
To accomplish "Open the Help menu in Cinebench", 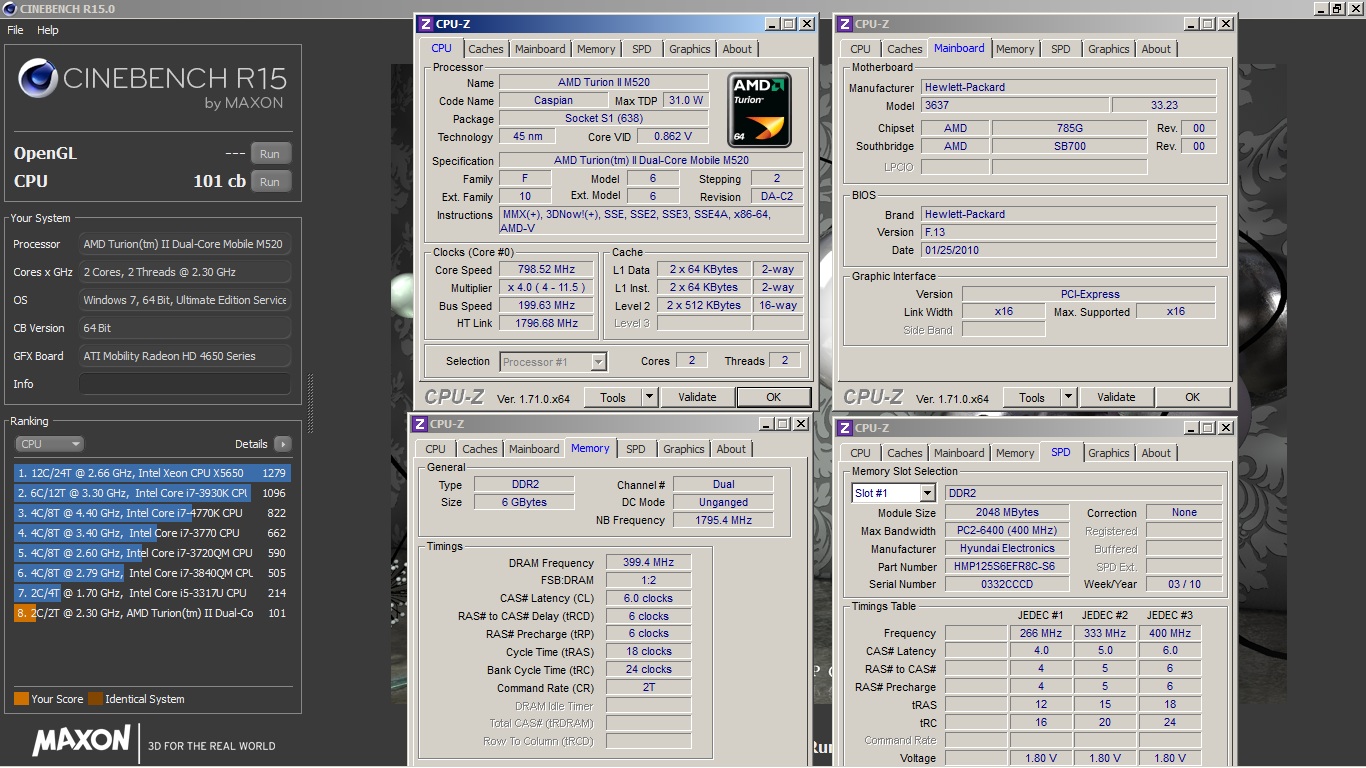I will coord(48,30).
